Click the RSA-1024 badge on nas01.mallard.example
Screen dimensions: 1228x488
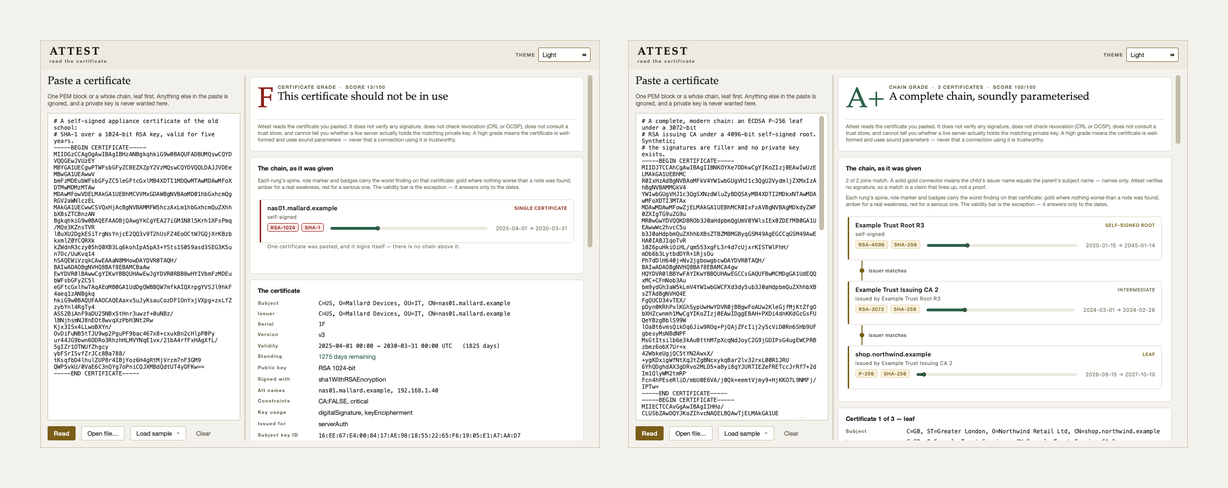click(282, 228)
